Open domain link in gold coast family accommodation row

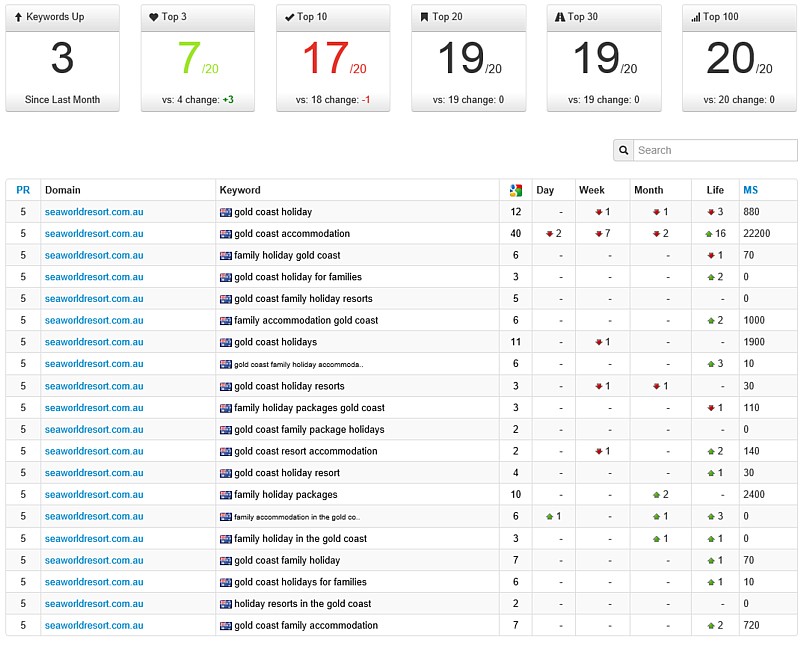point(94,625)
